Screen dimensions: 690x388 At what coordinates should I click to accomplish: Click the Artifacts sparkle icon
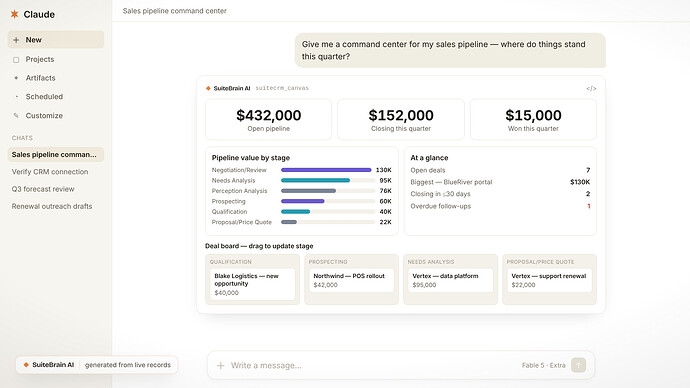pyautogui.click(x=16, y=78)
